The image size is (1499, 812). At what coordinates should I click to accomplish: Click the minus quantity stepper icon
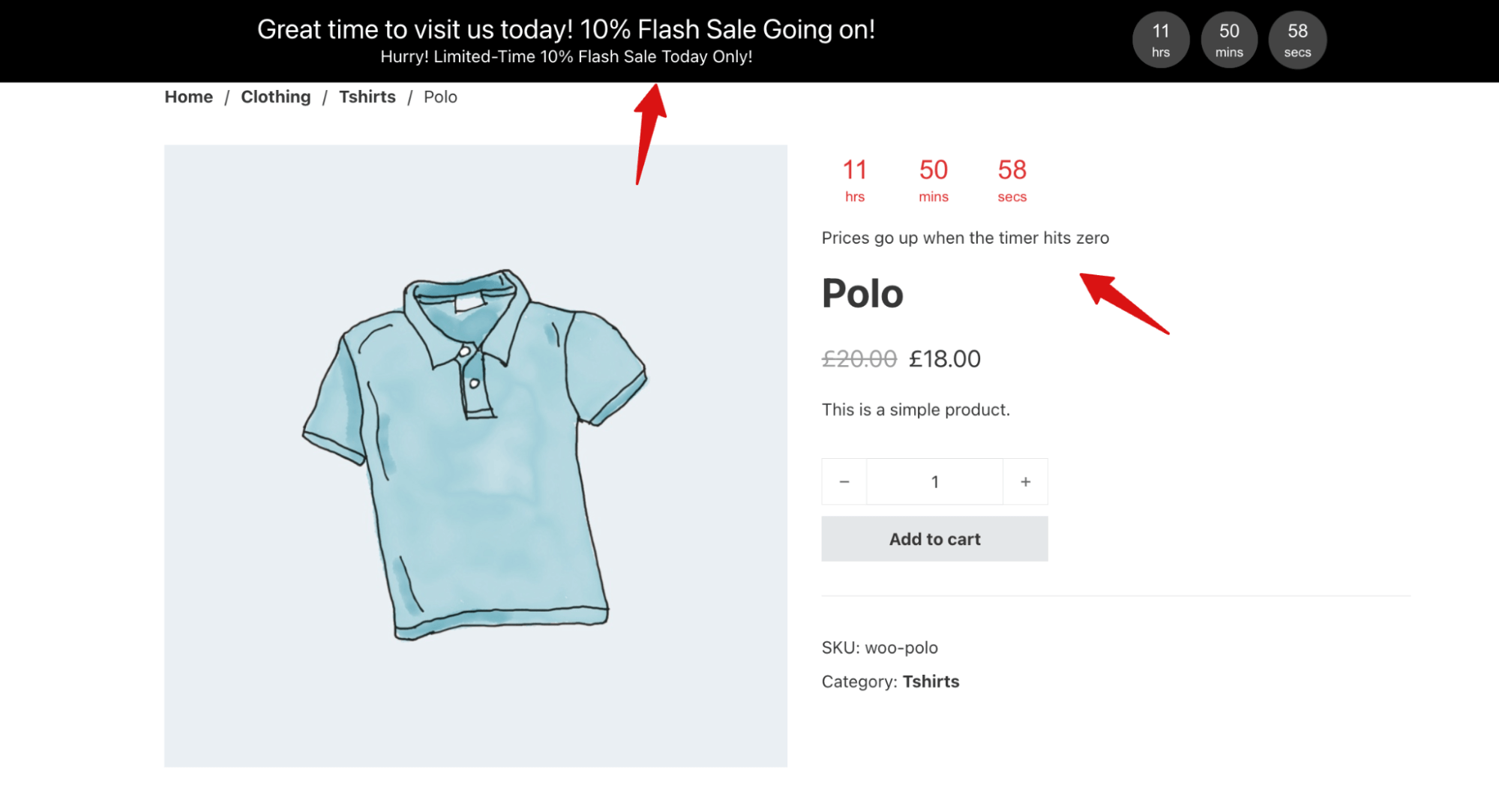[x=844, y=481]
